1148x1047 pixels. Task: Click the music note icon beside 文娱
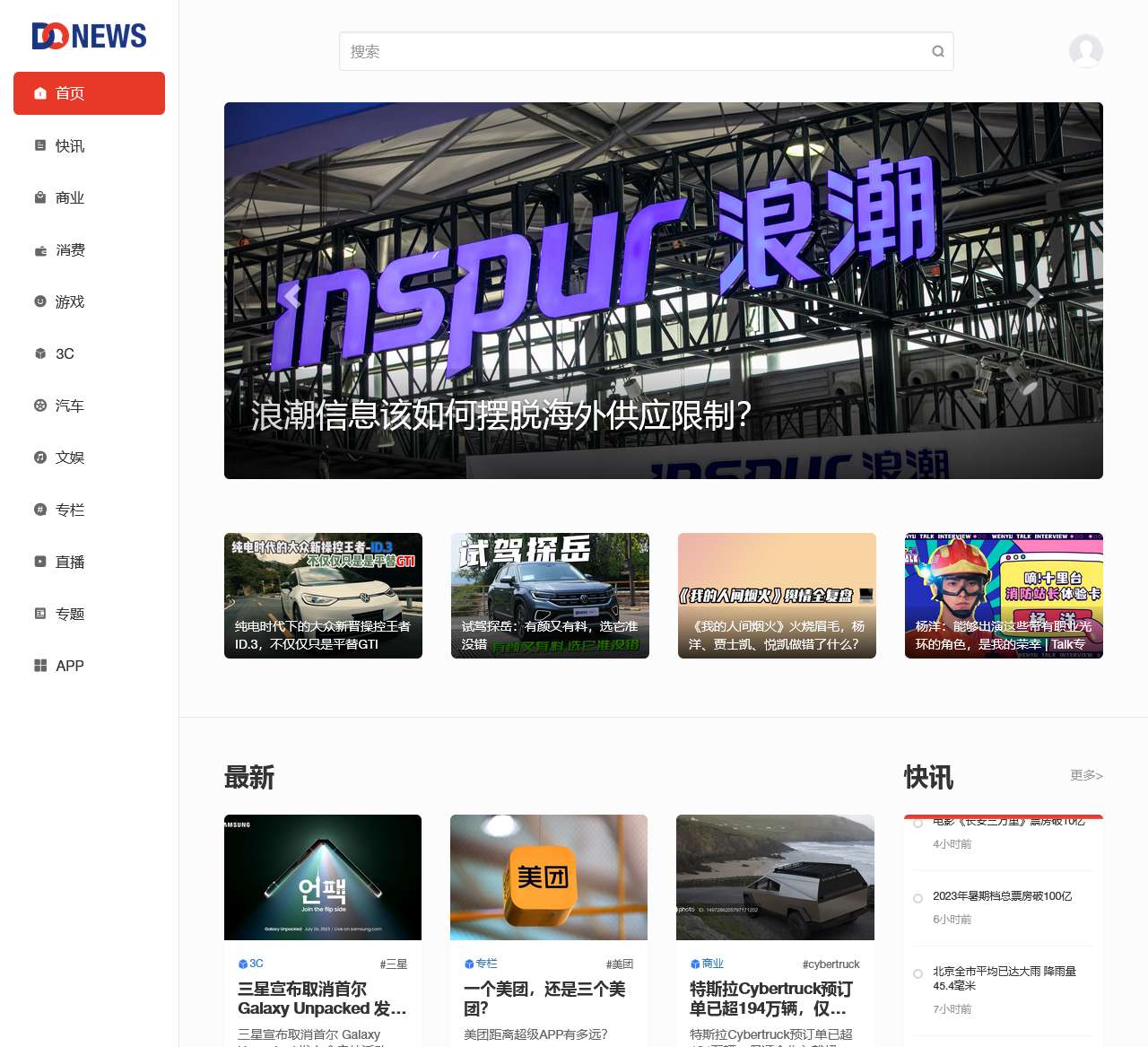pyautogui.click(x=40, y=458)
